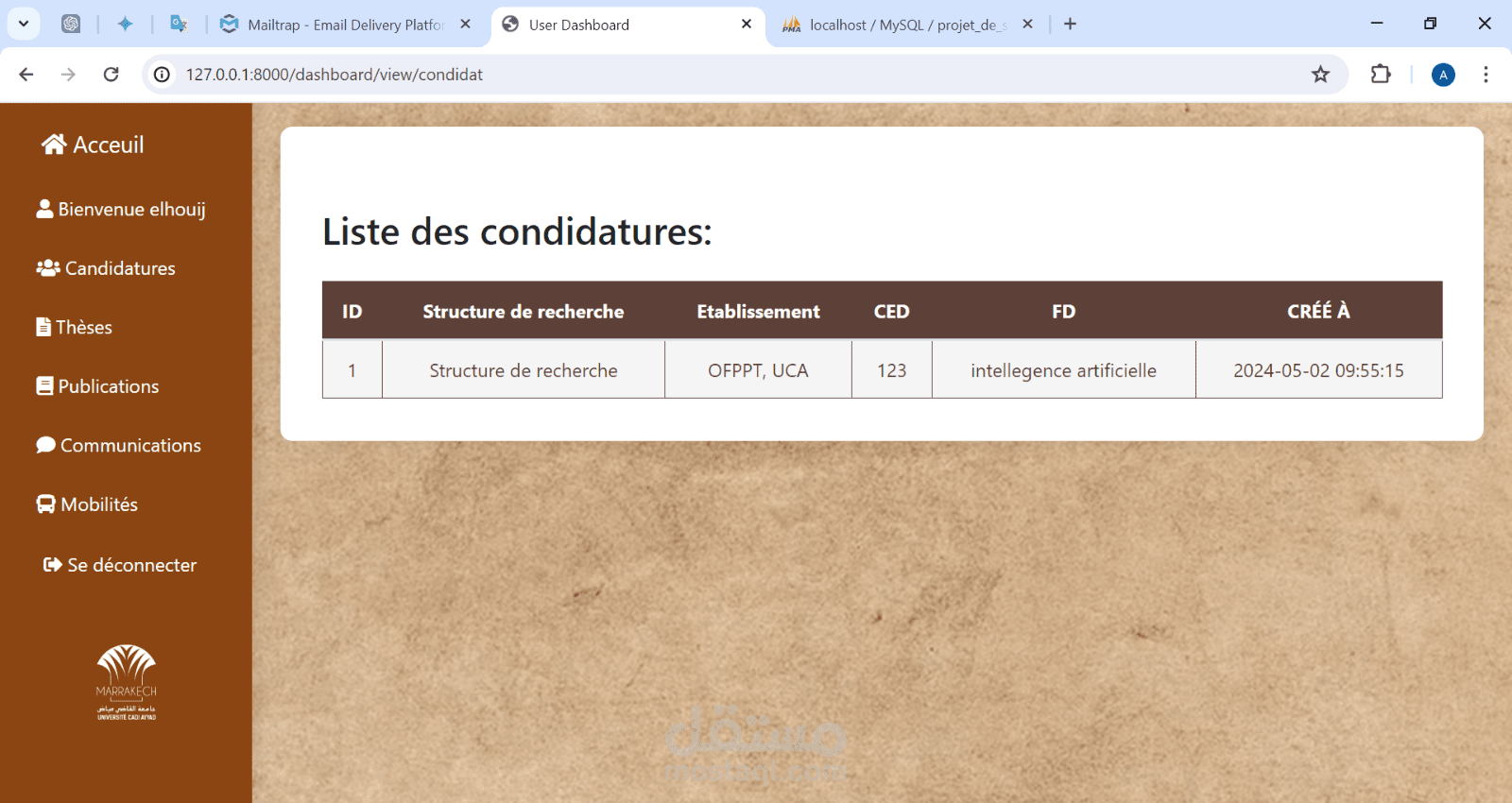This screenshot has height=803, width=1512.
Task: Click the site information icon in address bar
Action: (x=163, y=75)
